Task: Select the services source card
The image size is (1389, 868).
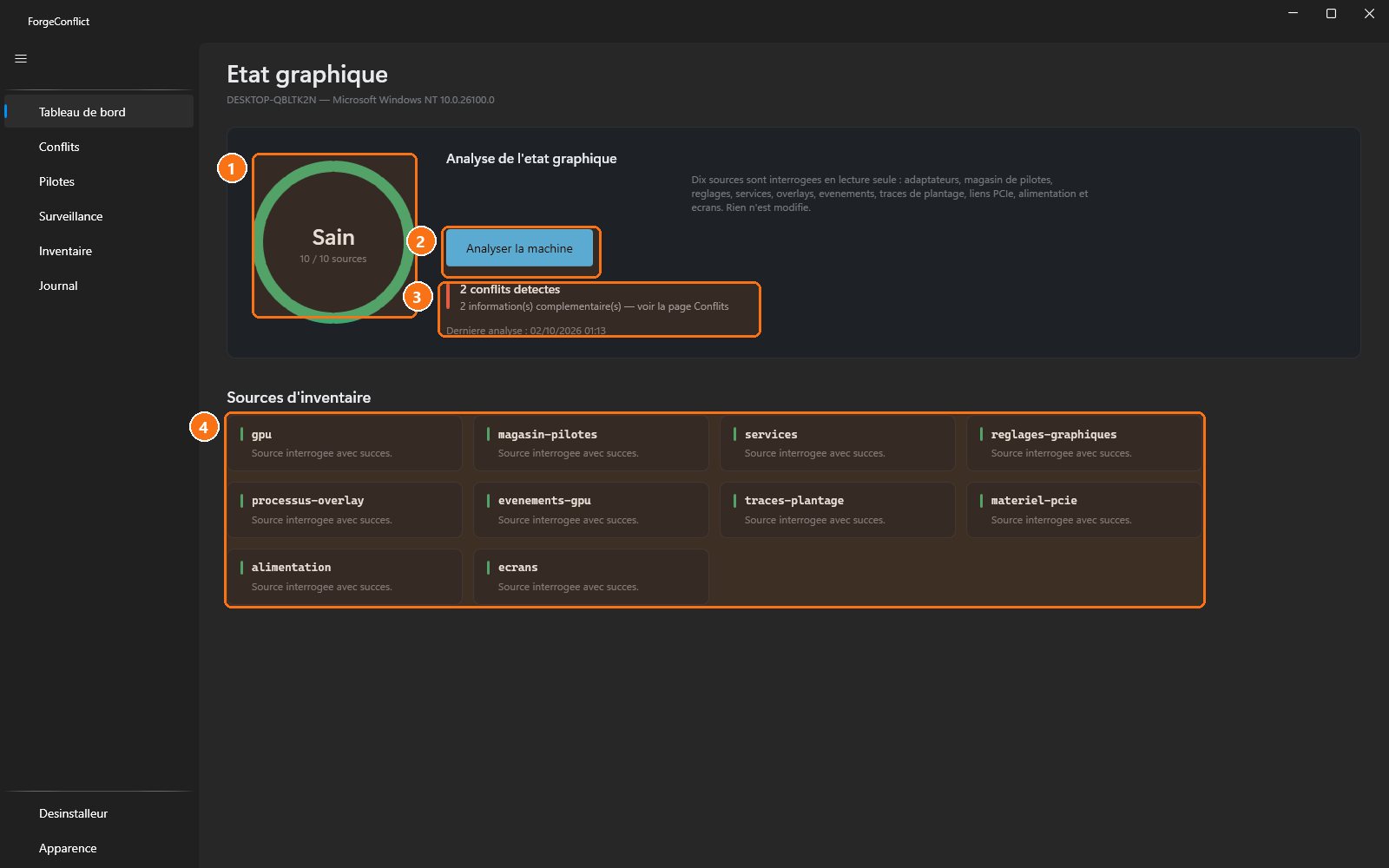Action: coord(838,443)
